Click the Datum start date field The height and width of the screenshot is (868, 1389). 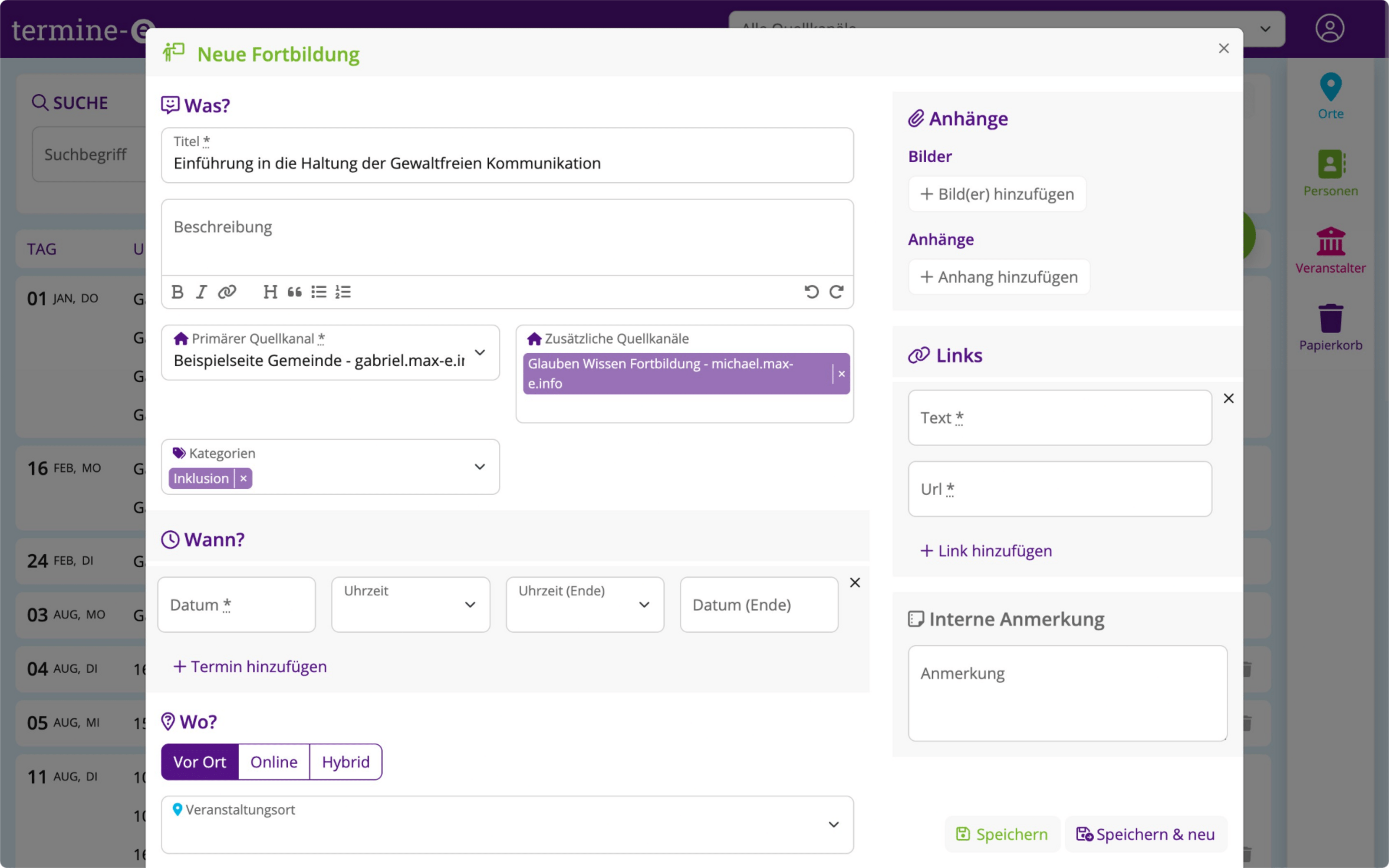pyautogui.click(x=237, y=605)
